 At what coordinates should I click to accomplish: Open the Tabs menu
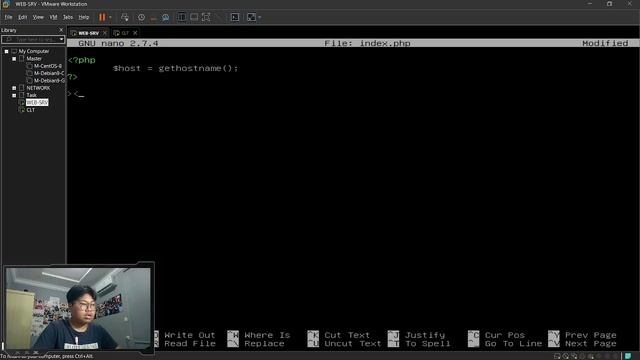[68, 17]
